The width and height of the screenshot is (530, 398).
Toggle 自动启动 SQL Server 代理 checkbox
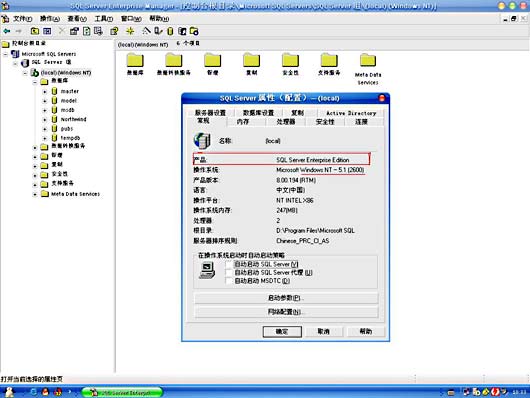[x=229, y=273]
